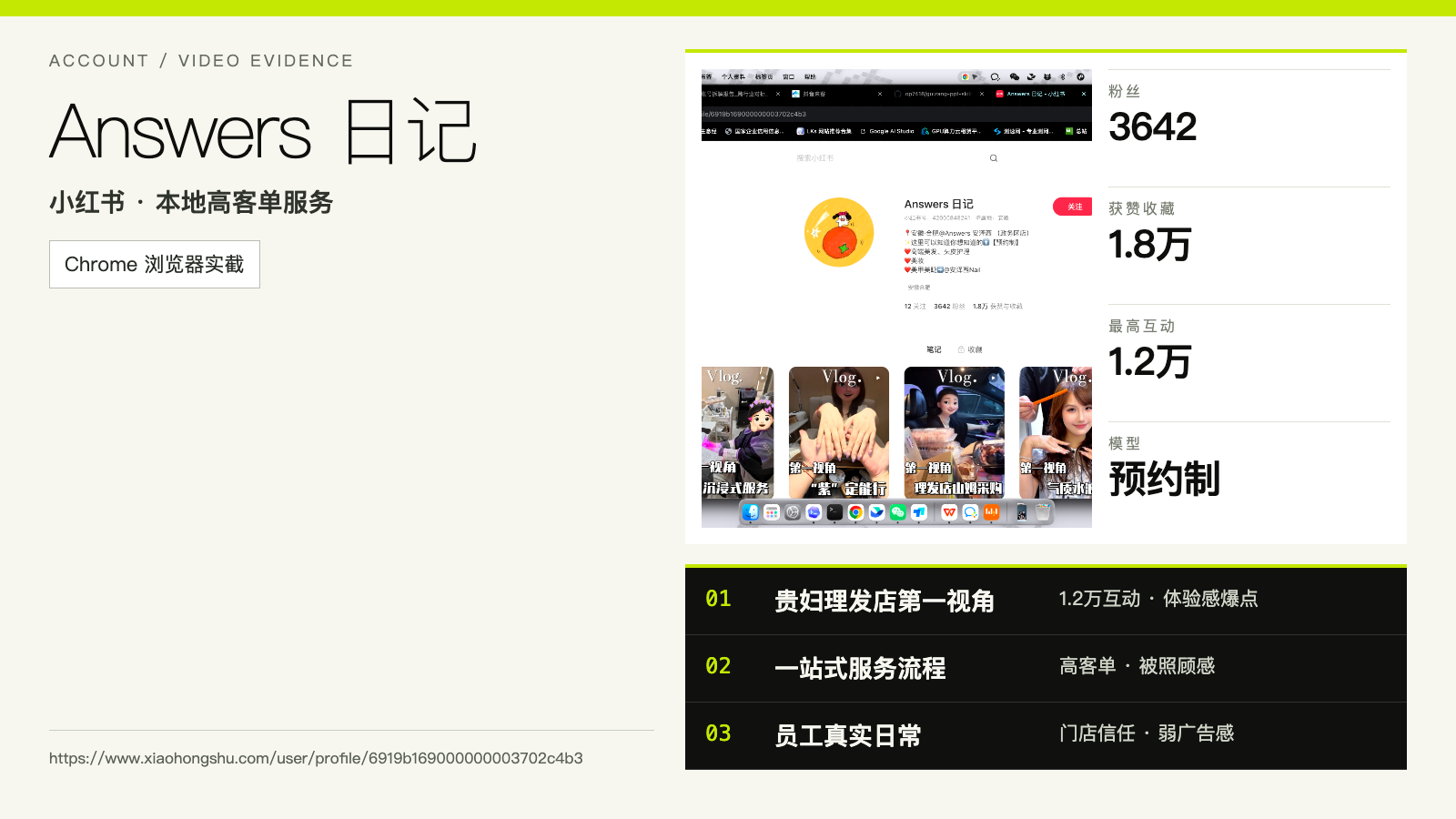Click the orange bar-chart app in the Dock
Screen dimensions: 1456x819
[991, 512]
